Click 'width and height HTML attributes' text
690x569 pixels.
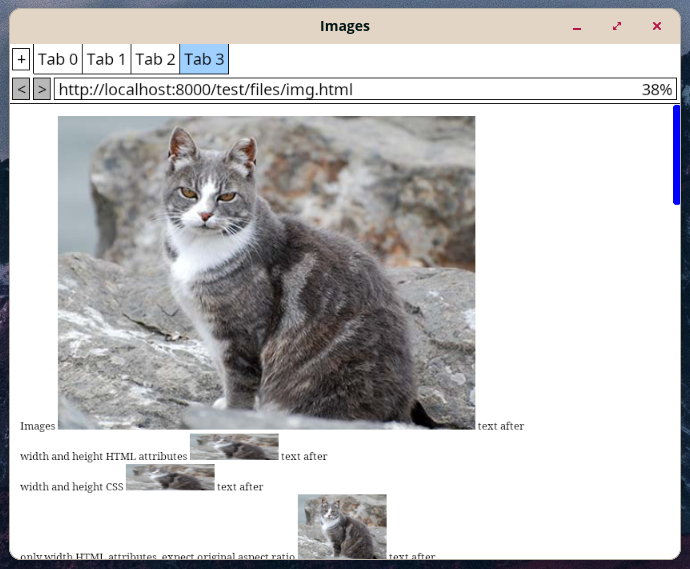(104, 456)
